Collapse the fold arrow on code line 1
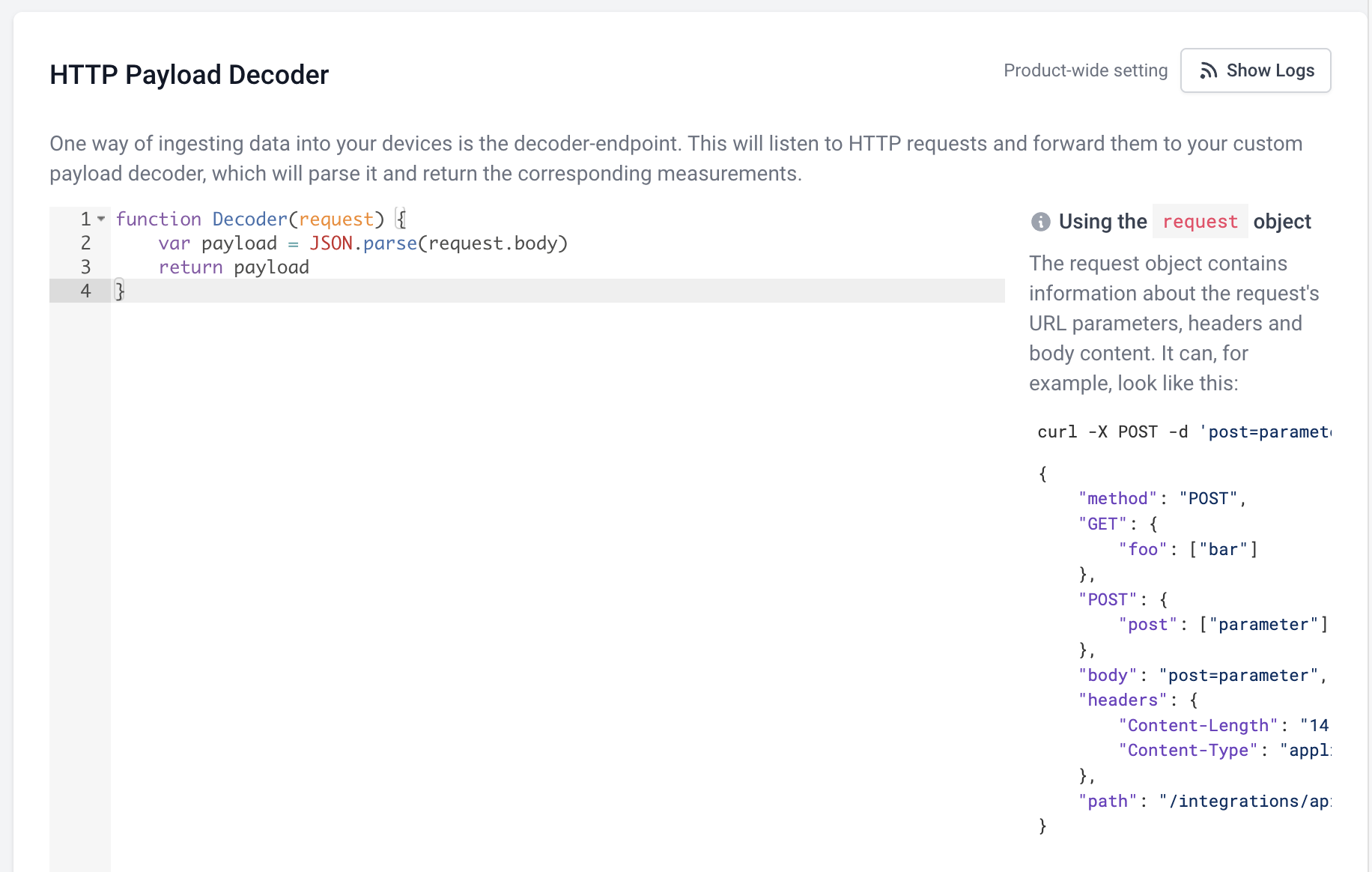The width and height of the screenshot is (1372, 872). (x=101, y=219)
